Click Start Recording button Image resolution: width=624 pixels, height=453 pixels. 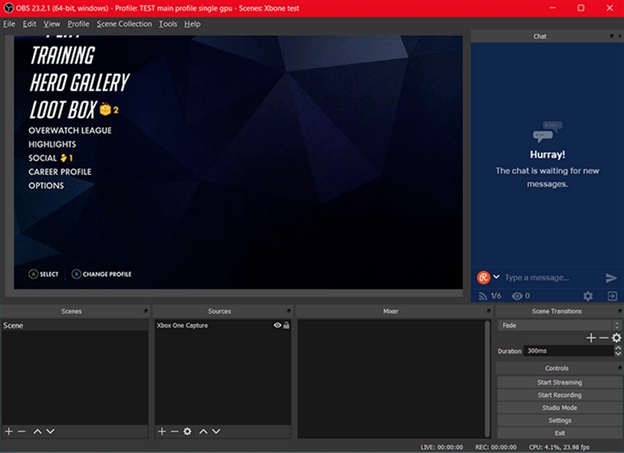(x=560, y=395)
